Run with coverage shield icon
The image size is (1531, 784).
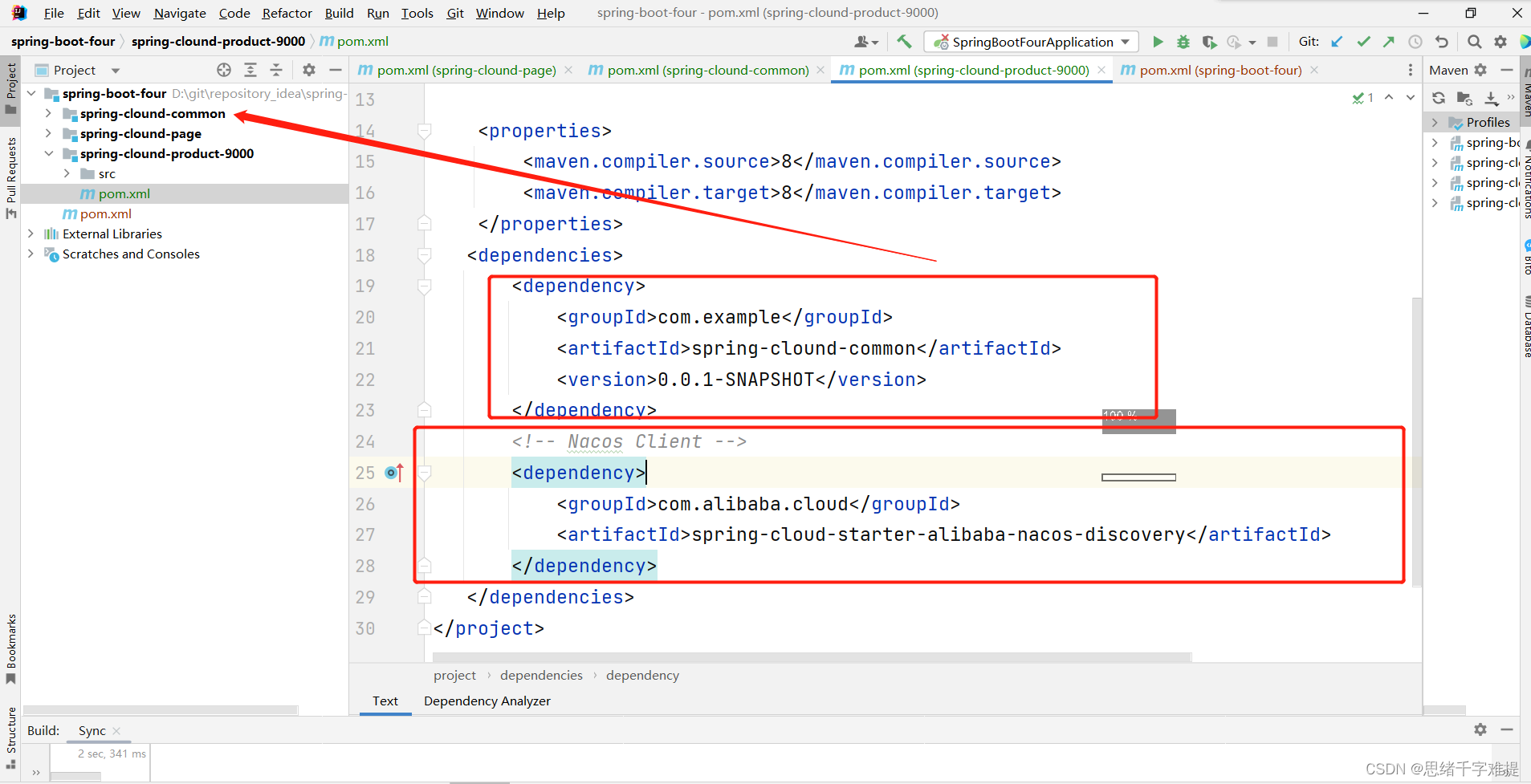[1209, 42]
